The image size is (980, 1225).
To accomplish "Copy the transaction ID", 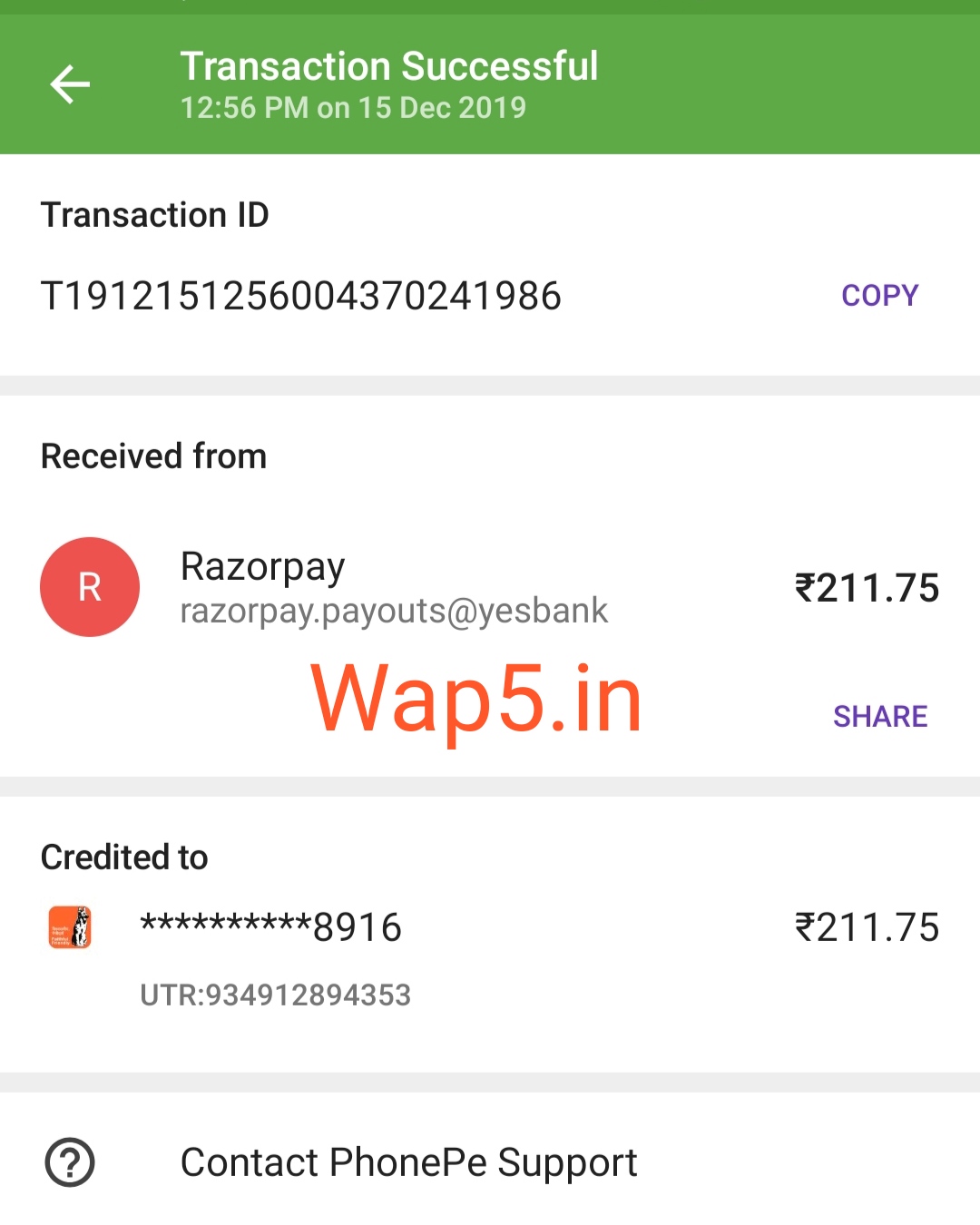I will 879,296.
